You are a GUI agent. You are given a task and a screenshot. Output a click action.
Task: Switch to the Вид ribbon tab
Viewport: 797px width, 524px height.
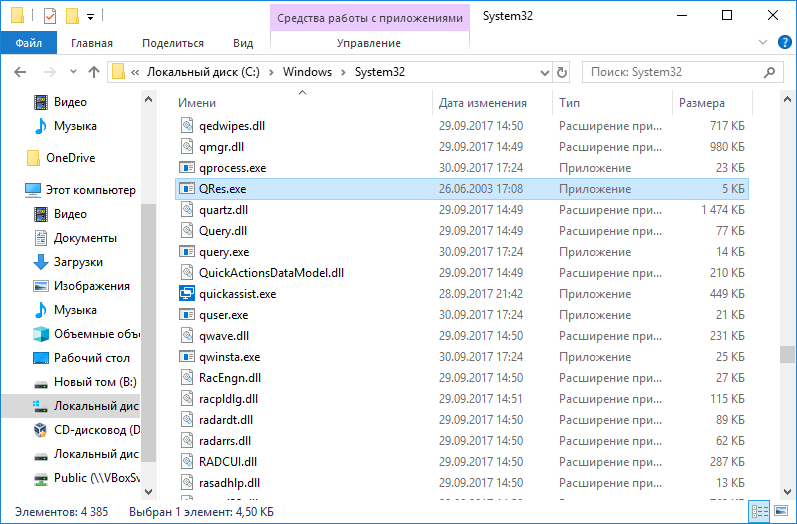tap(243, 43)
